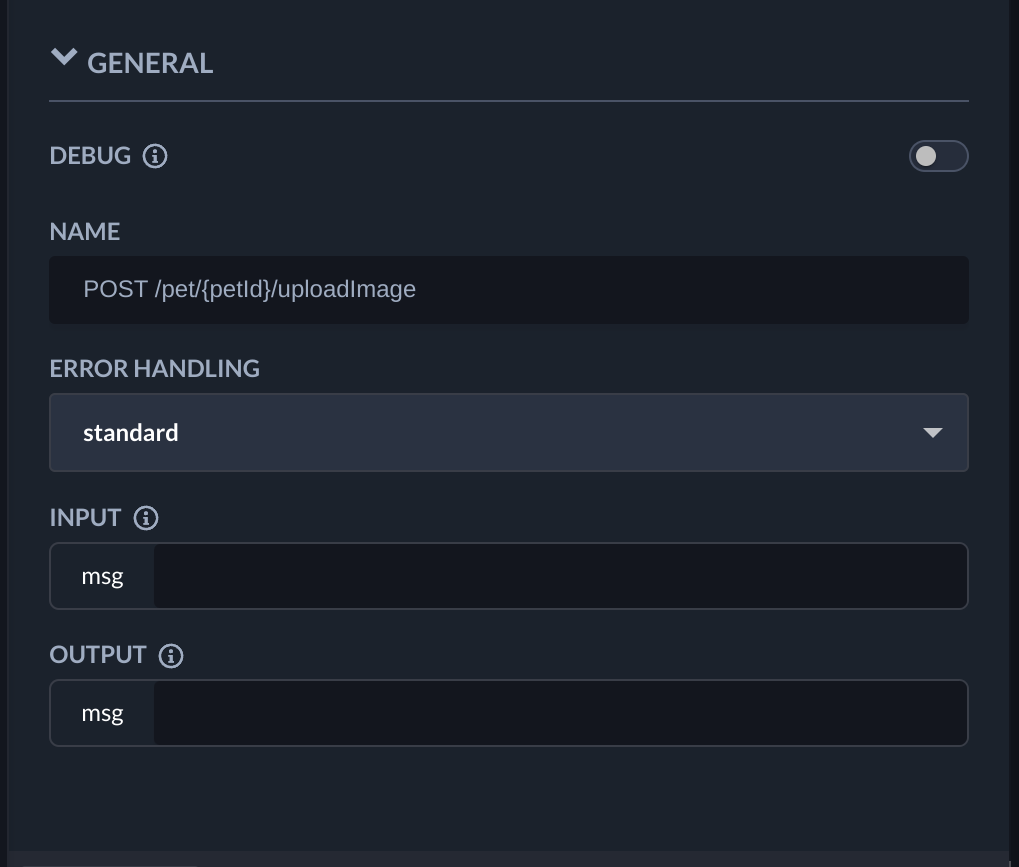Click the empty OUTPUT value text box

(560, 713)
